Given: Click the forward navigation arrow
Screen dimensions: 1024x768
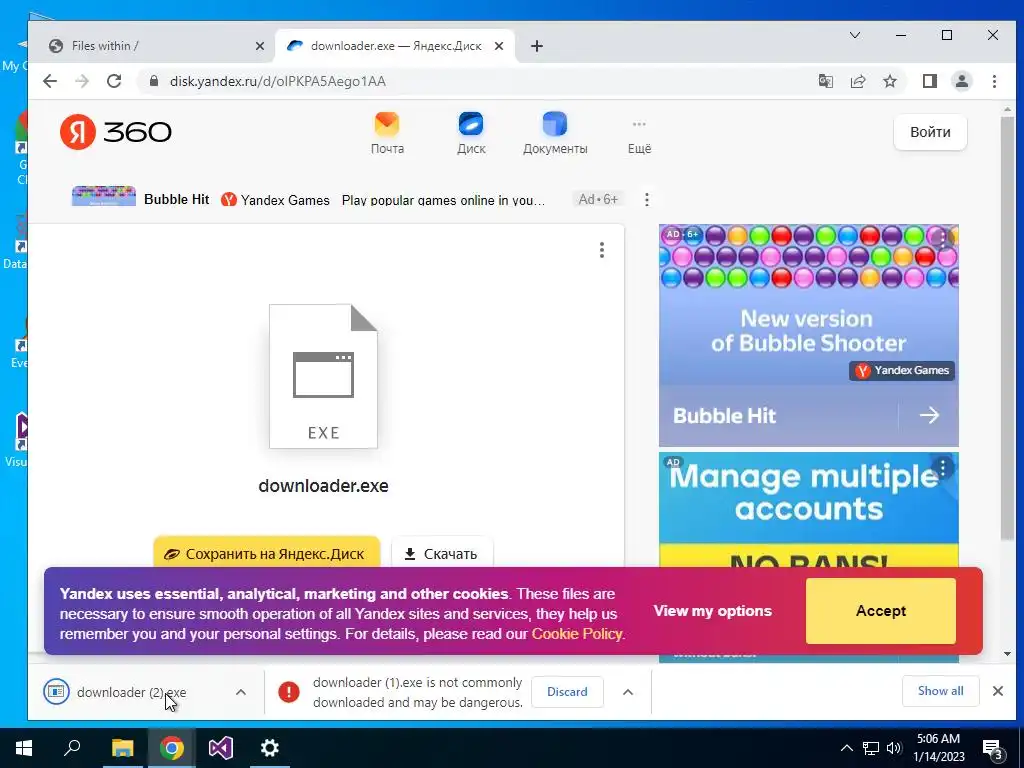Looking at the screenshot, I should [x=82, y=81].
